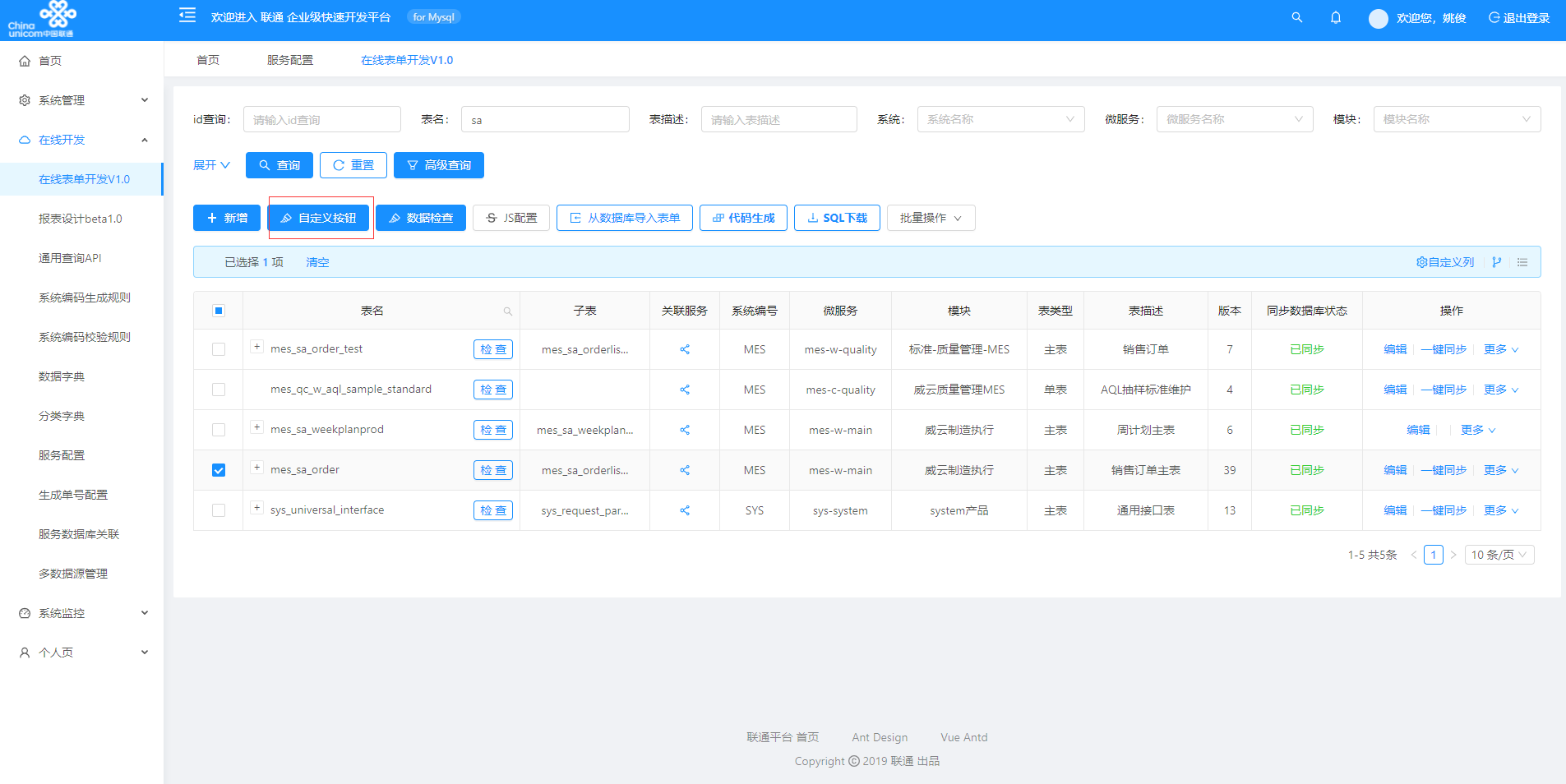Open 更多 menu for sys_universal_interface row

point(1501,510)
